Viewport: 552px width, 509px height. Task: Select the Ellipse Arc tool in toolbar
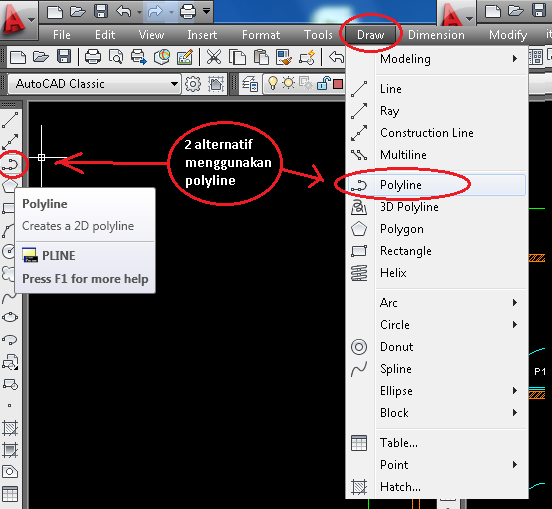(10, 340)
